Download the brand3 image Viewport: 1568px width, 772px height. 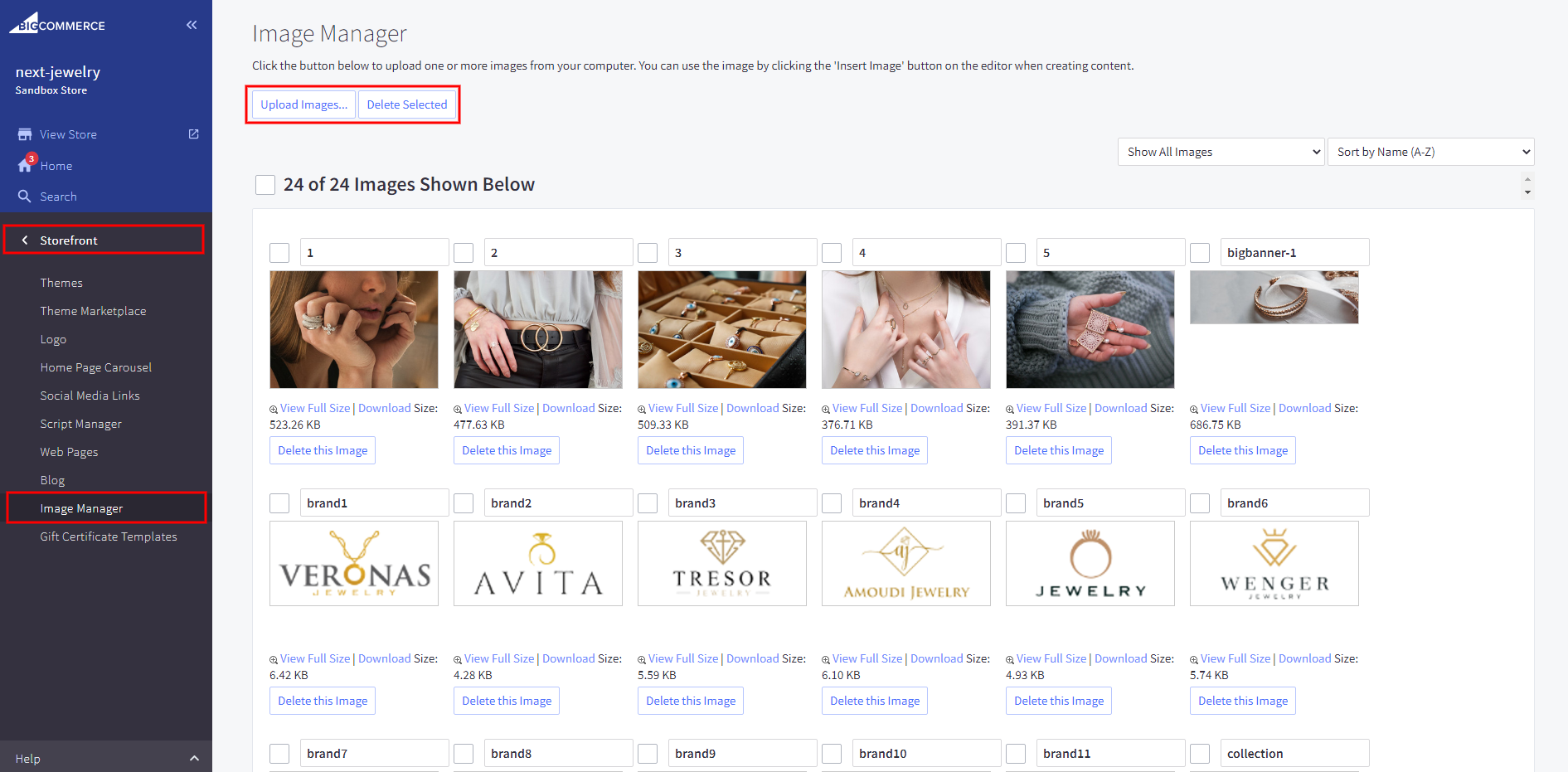752,658
